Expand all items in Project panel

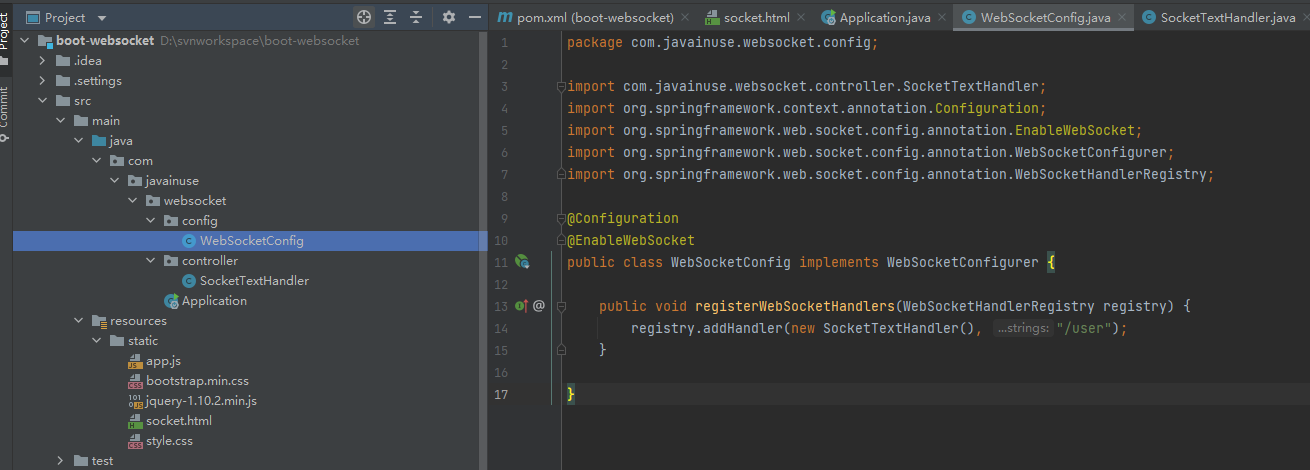390,17
